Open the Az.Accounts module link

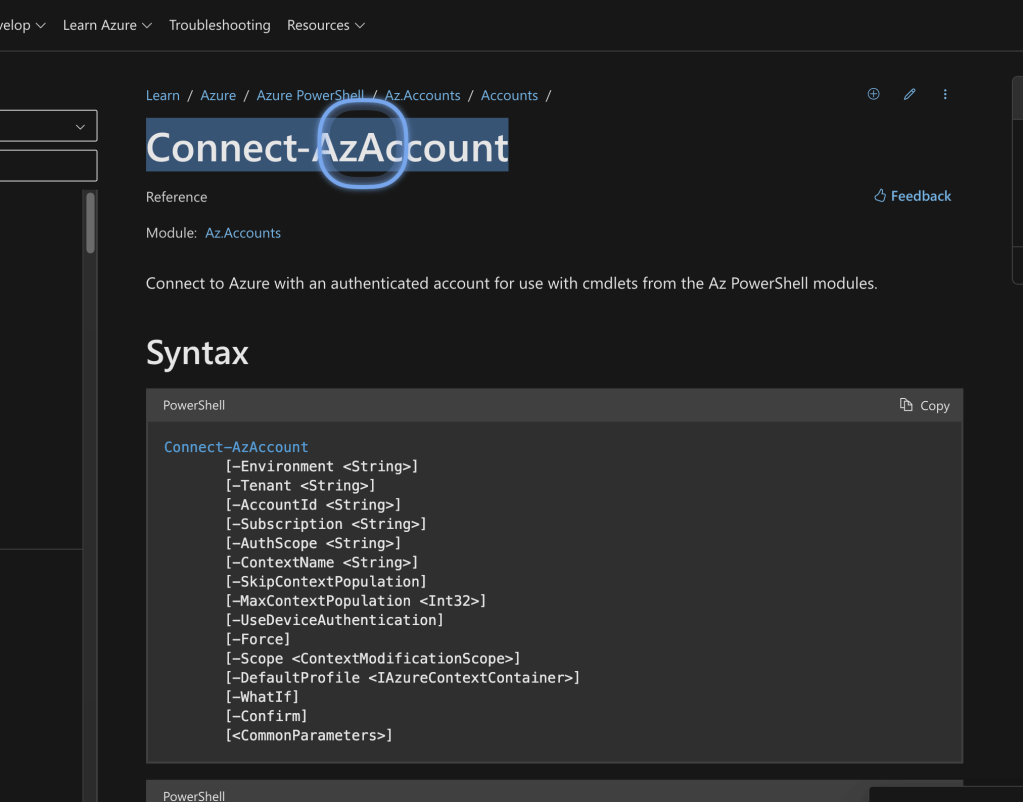pyautogui.click(x=243, y=233)
